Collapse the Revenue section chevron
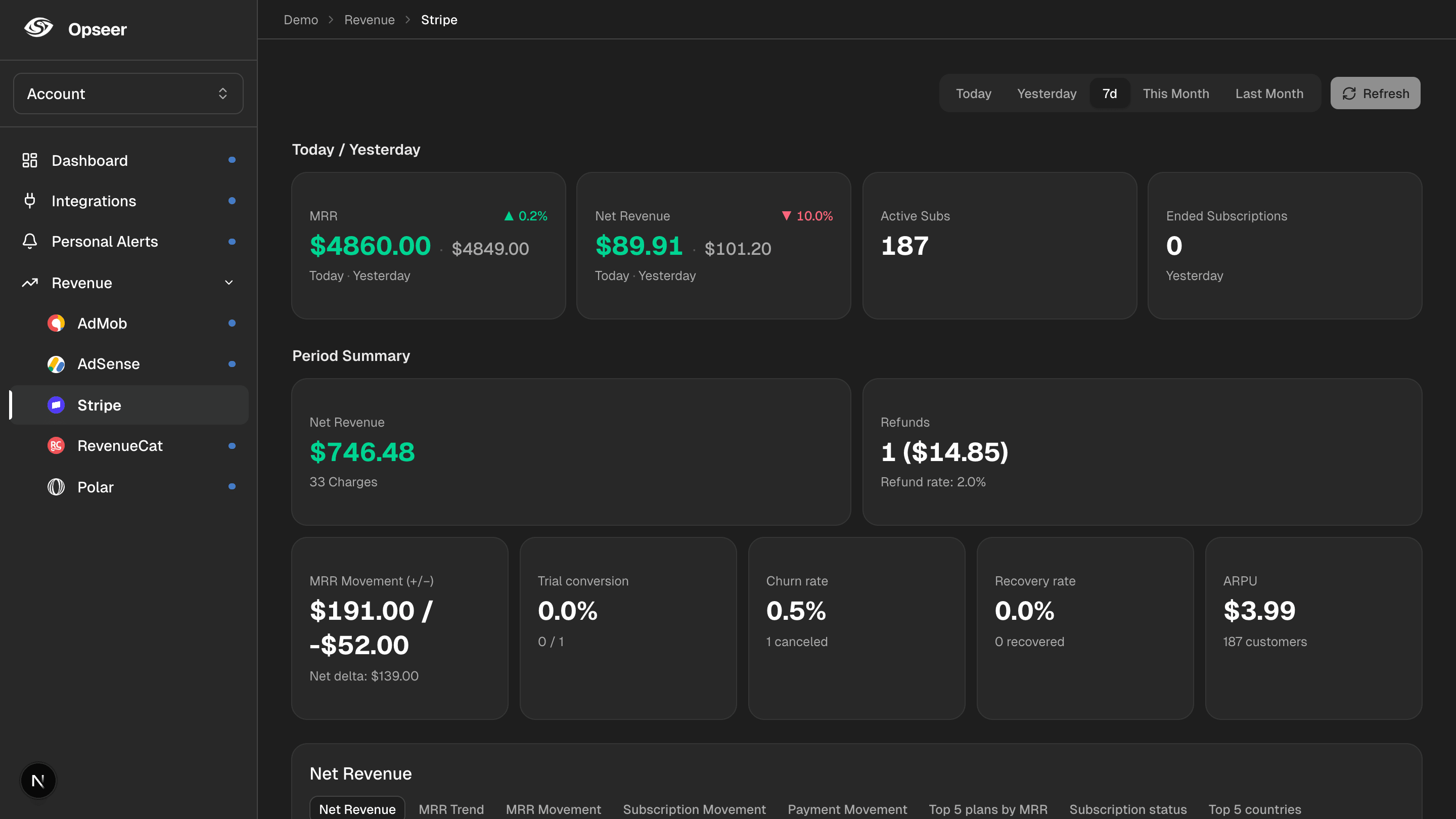The image size is (1456, 819). pos(229,283)
